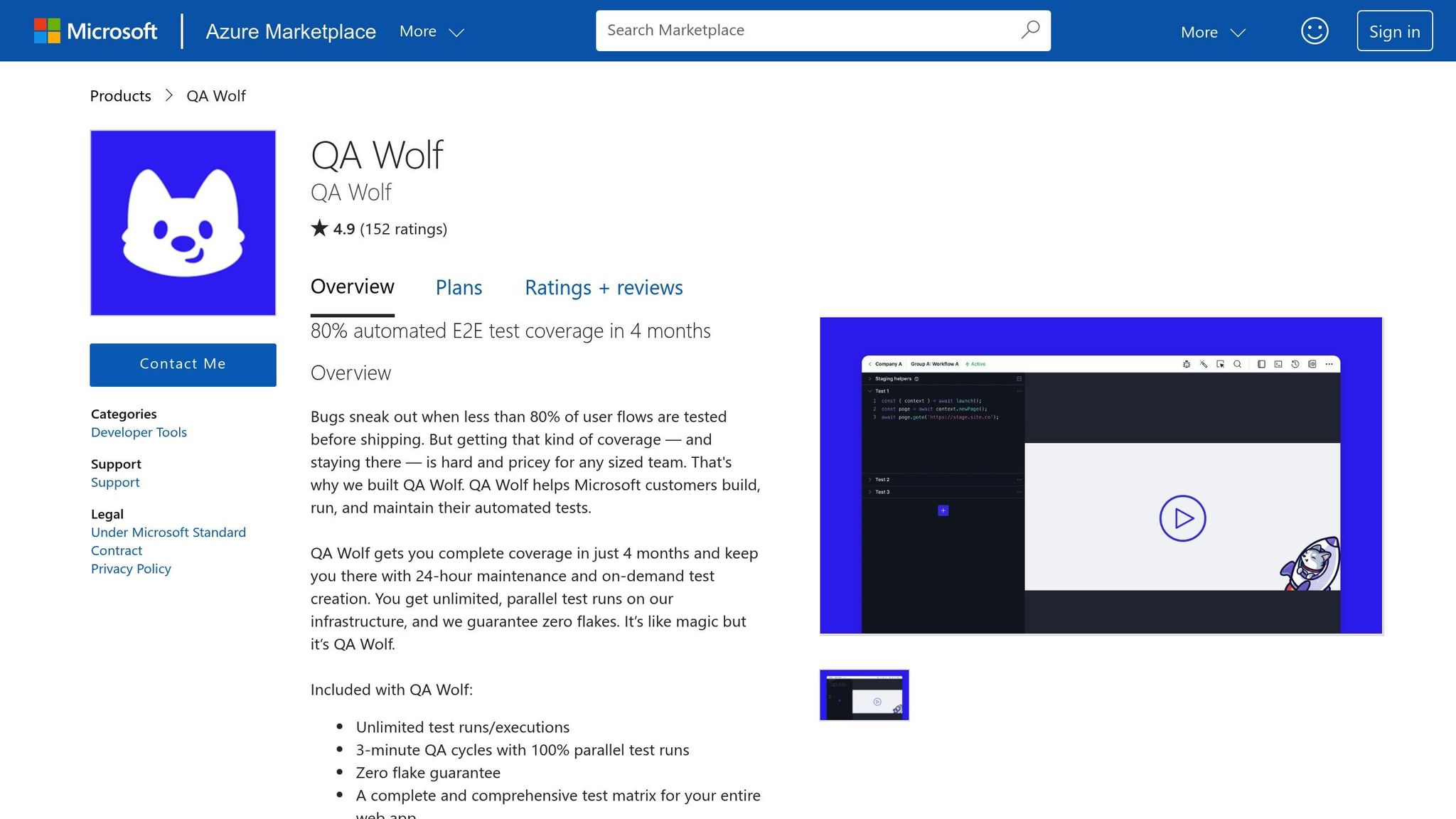Screen dimensions: 1456x819
Task: Open Azure Marketplace home link
Action: 290,31
